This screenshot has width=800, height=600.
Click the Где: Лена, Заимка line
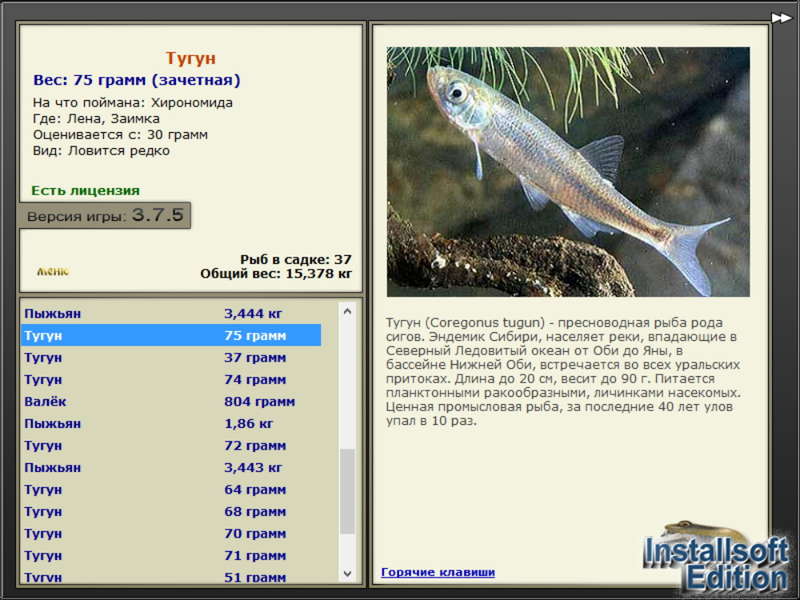(96, 118)
